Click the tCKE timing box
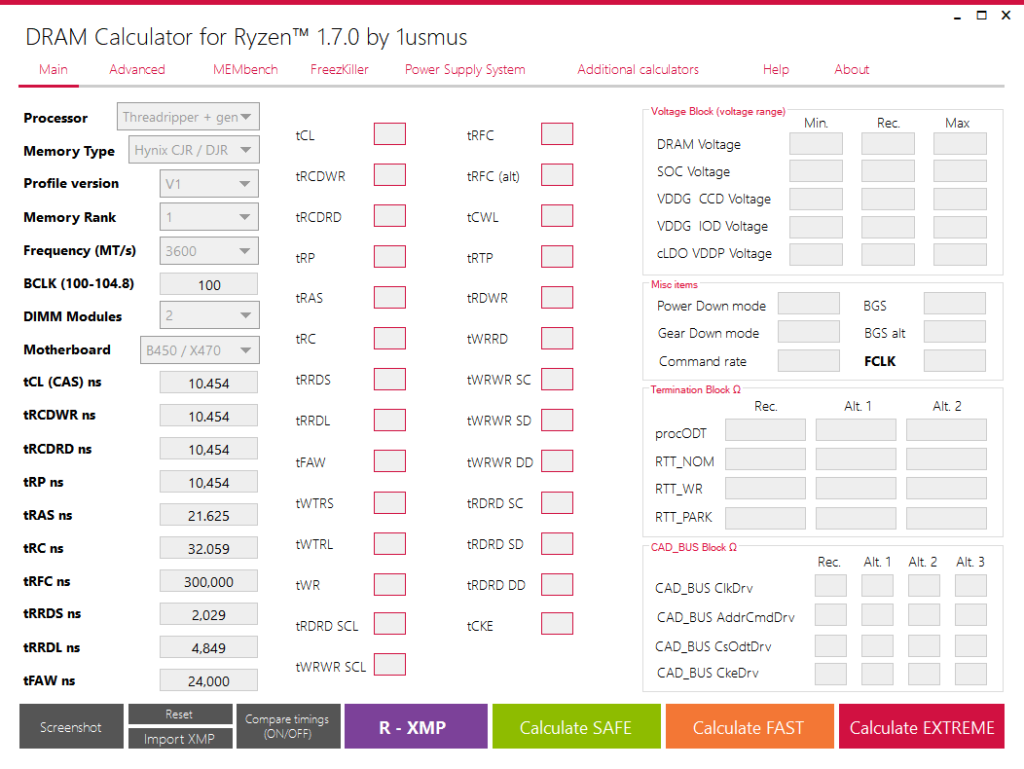Image resolution: width=1024 pixels, height=769 pixels. point(557,623)
